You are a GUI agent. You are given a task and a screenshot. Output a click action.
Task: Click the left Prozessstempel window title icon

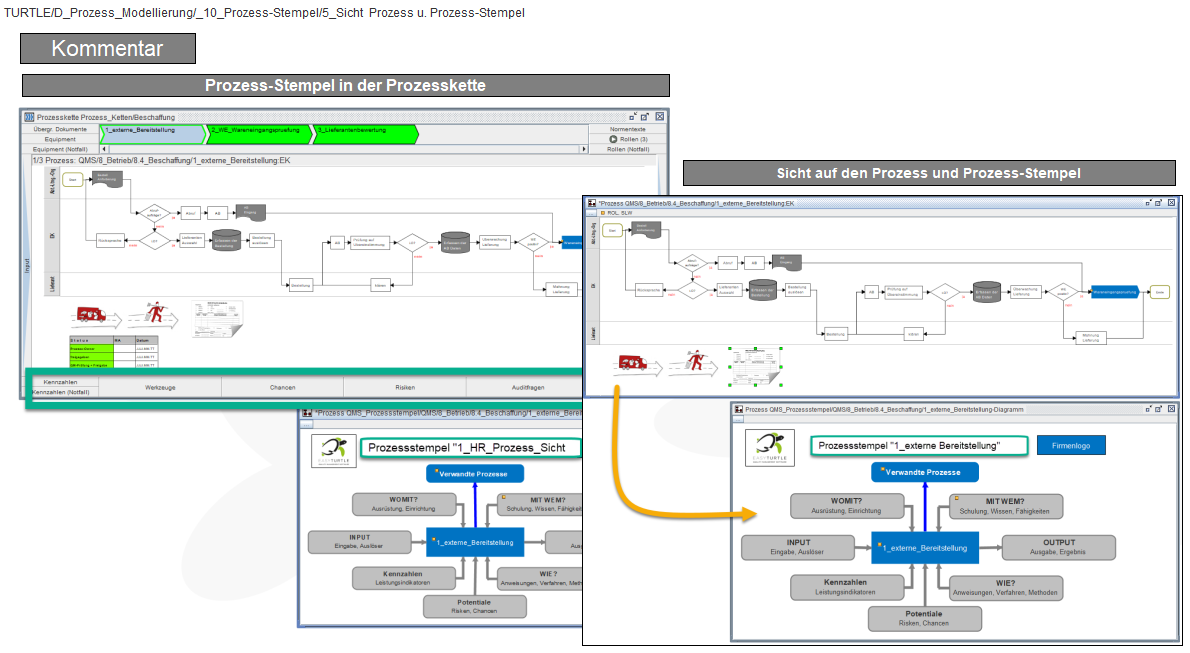click(x=307, y=413)
